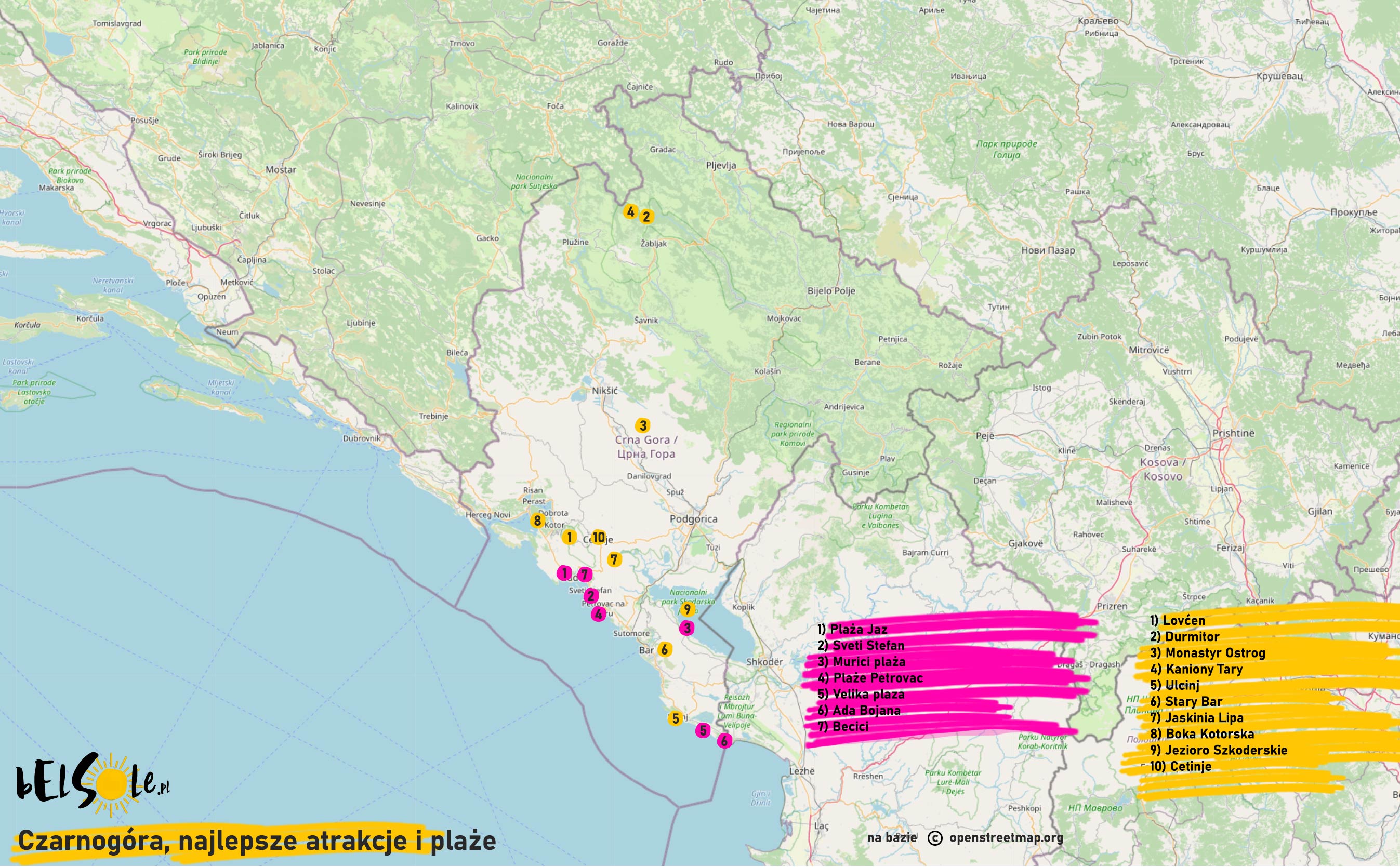Click yellow marker 3 near Nikšić
The image size is (1400, 867).
(x=642, y=425)
